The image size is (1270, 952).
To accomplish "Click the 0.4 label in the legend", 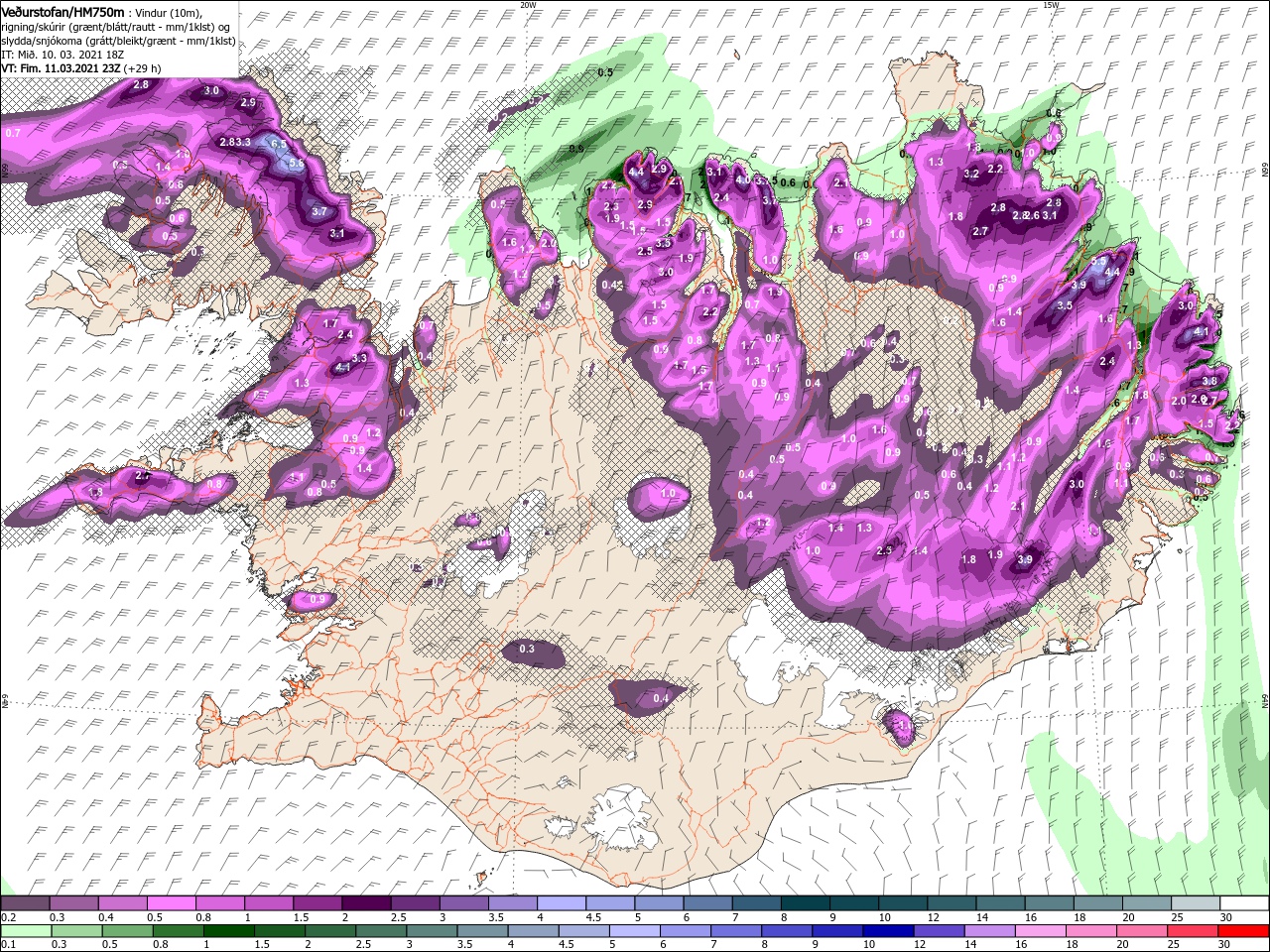I will point(106,918).
